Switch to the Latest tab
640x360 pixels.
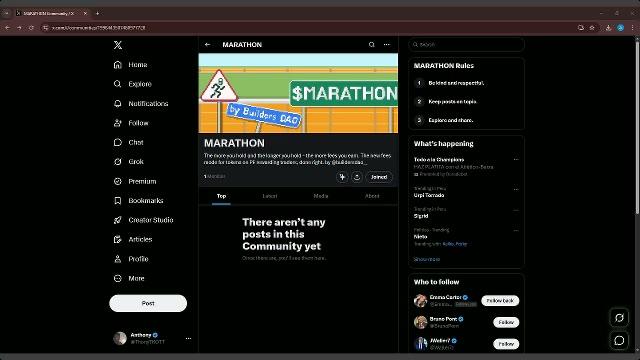(x=270, y=196)
